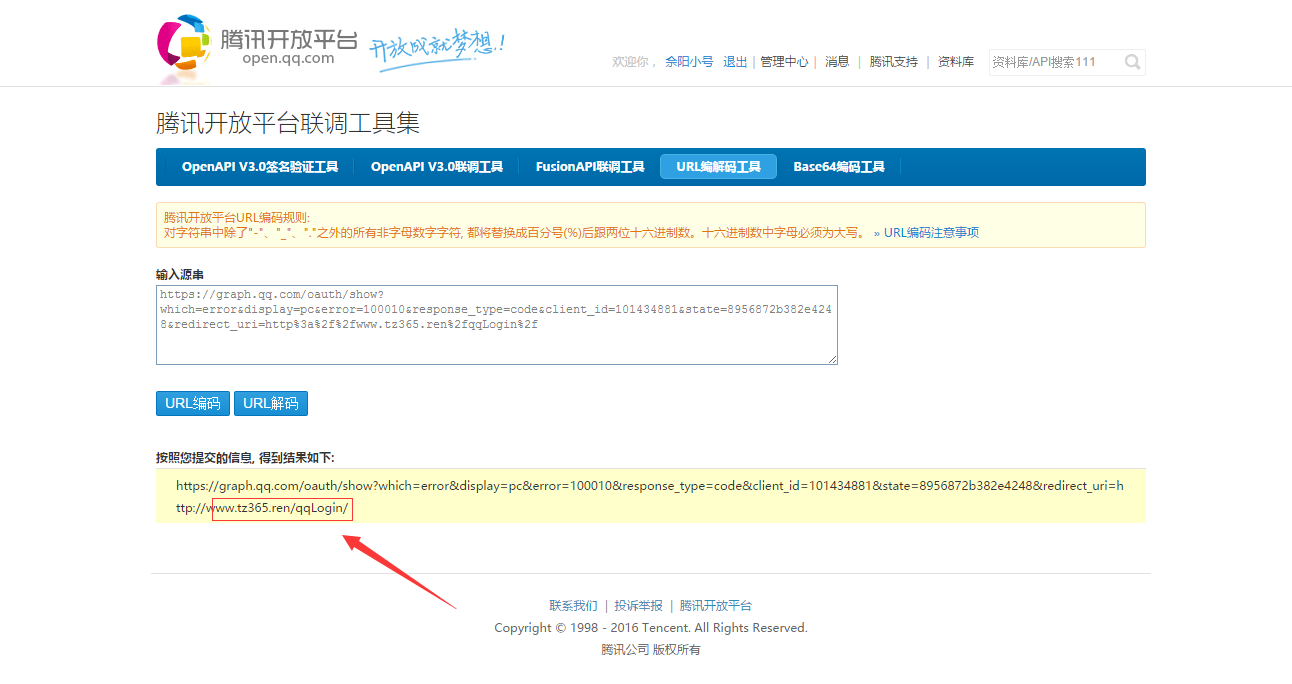The image size is (1292, 684).
Task: Select the FusionAPI联调工具 tab
Action: pos(590,167)
